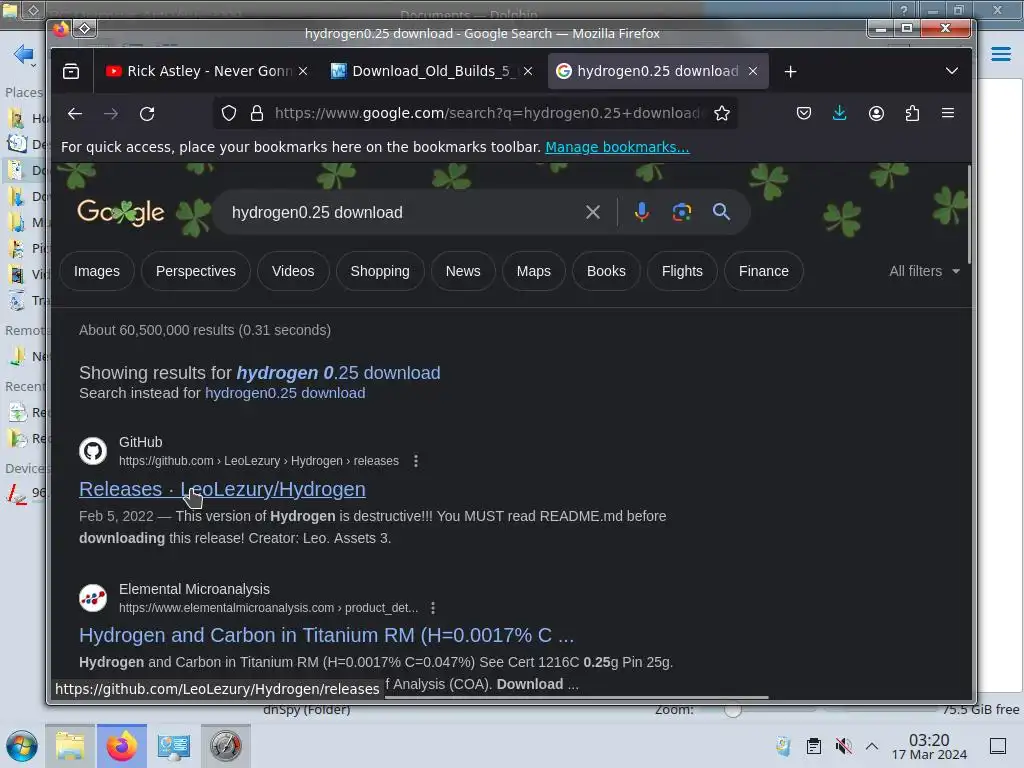Expand the All filters dropdown
The width and height of the screenshot is (1024, 768).
coord(924,271)
